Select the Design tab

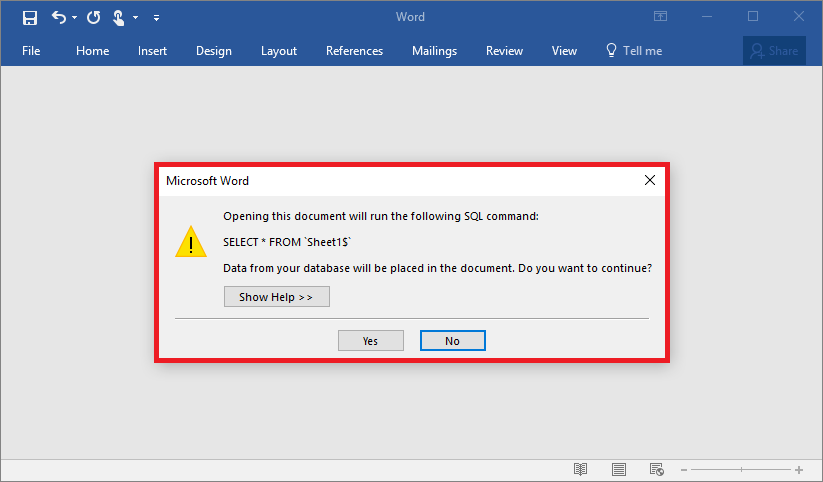click(214, 51)
